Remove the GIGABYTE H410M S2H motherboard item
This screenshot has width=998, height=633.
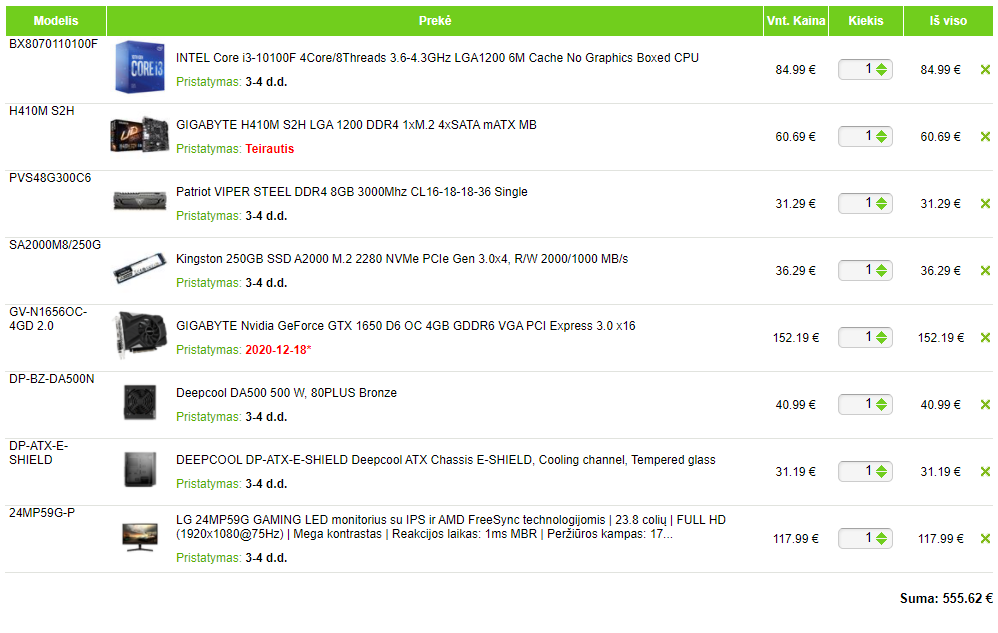coord(985,137)
